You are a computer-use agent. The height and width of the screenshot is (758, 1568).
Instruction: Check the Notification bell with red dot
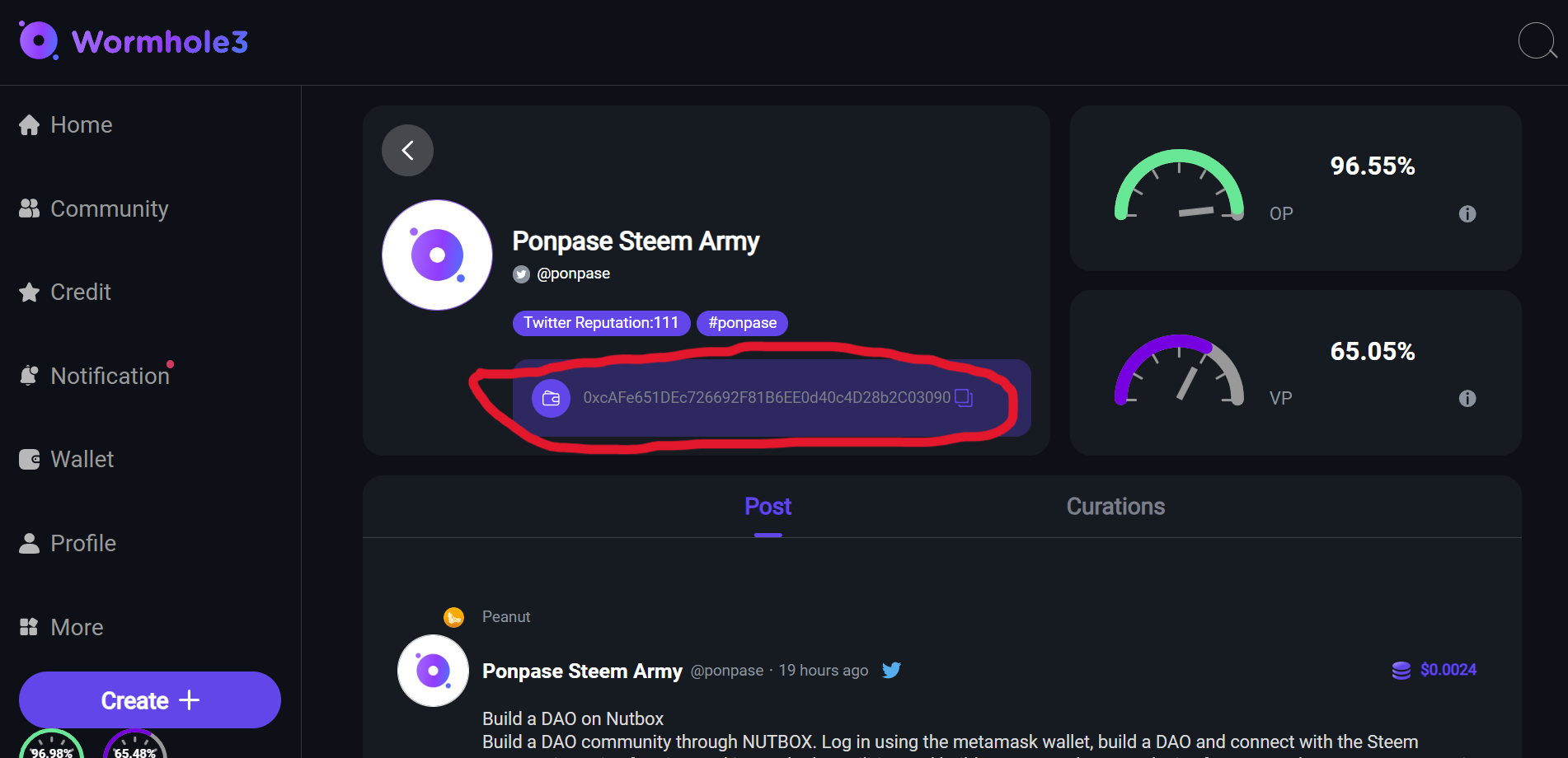coord(28,376)
